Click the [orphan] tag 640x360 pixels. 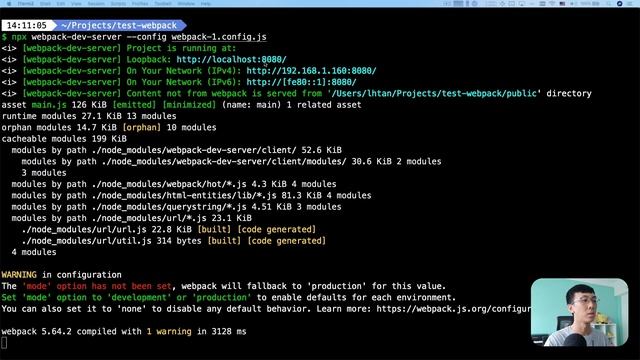(141, 128)
